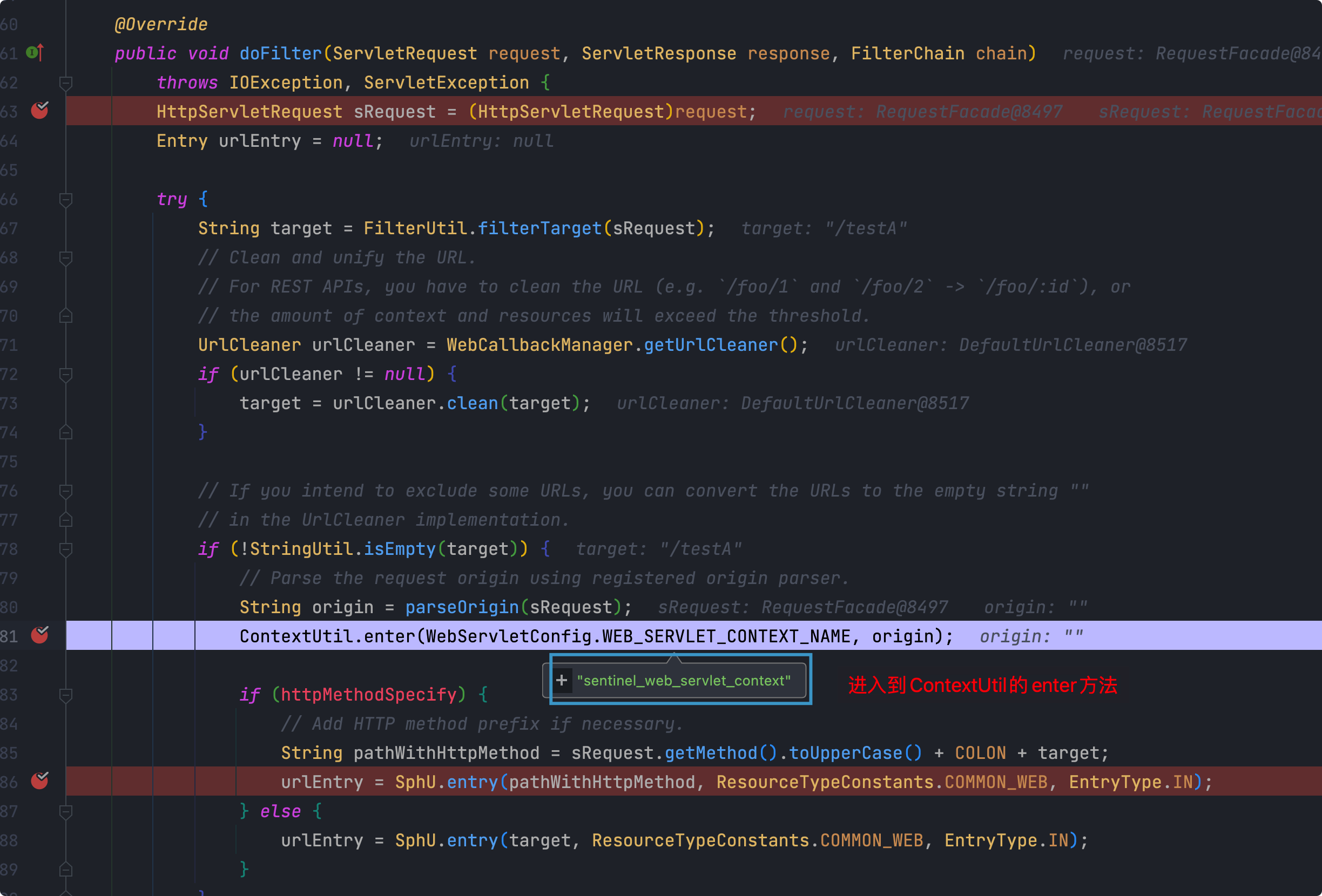Expand the sentinel_web_servlet_context value with plus icon
The width and height of the screenshot is (1322, 896).
click(562, 681)
